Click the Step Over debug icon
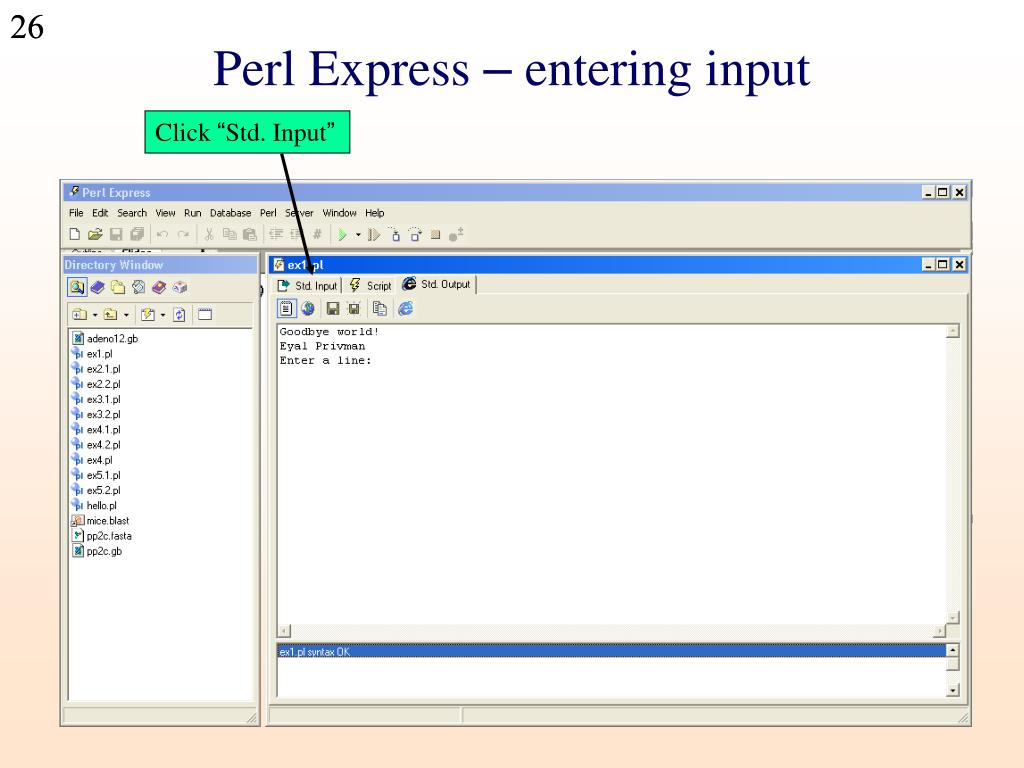Screen dimensions: 1024x768 (x=415, y=234)
